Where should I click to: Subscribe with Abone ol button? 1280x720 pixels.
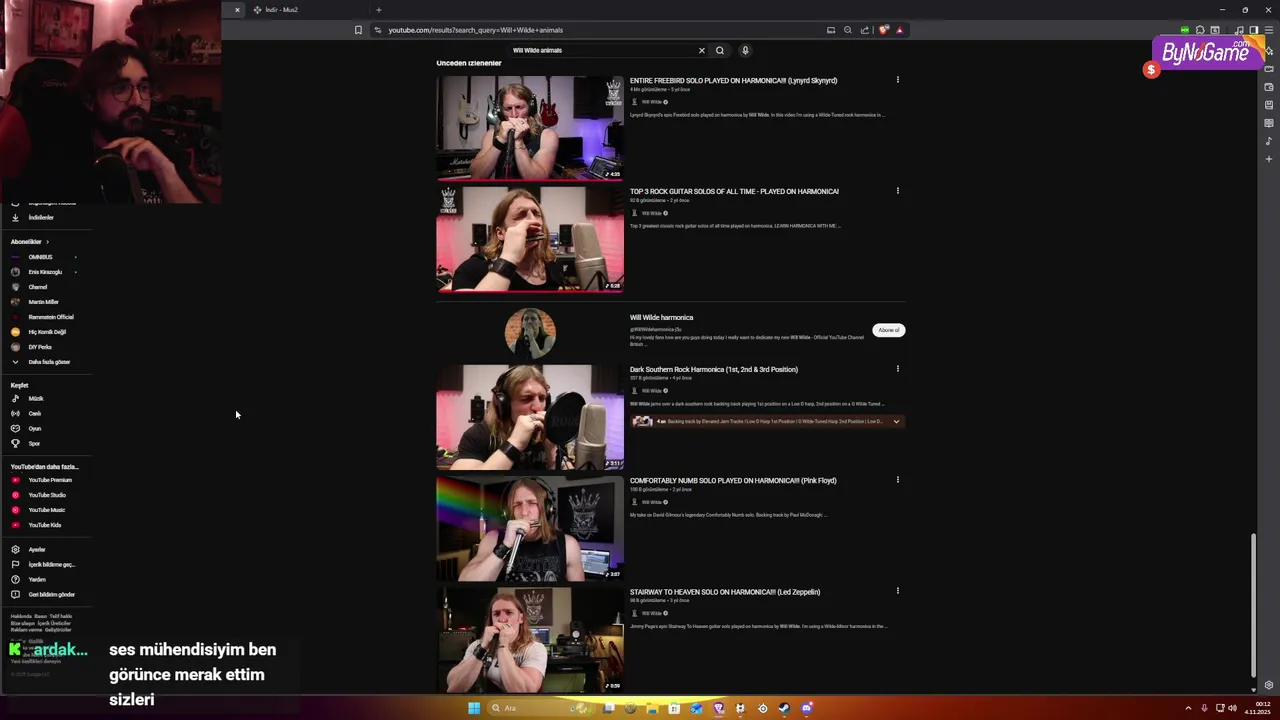pyautogui.click(x=888, y=330)
